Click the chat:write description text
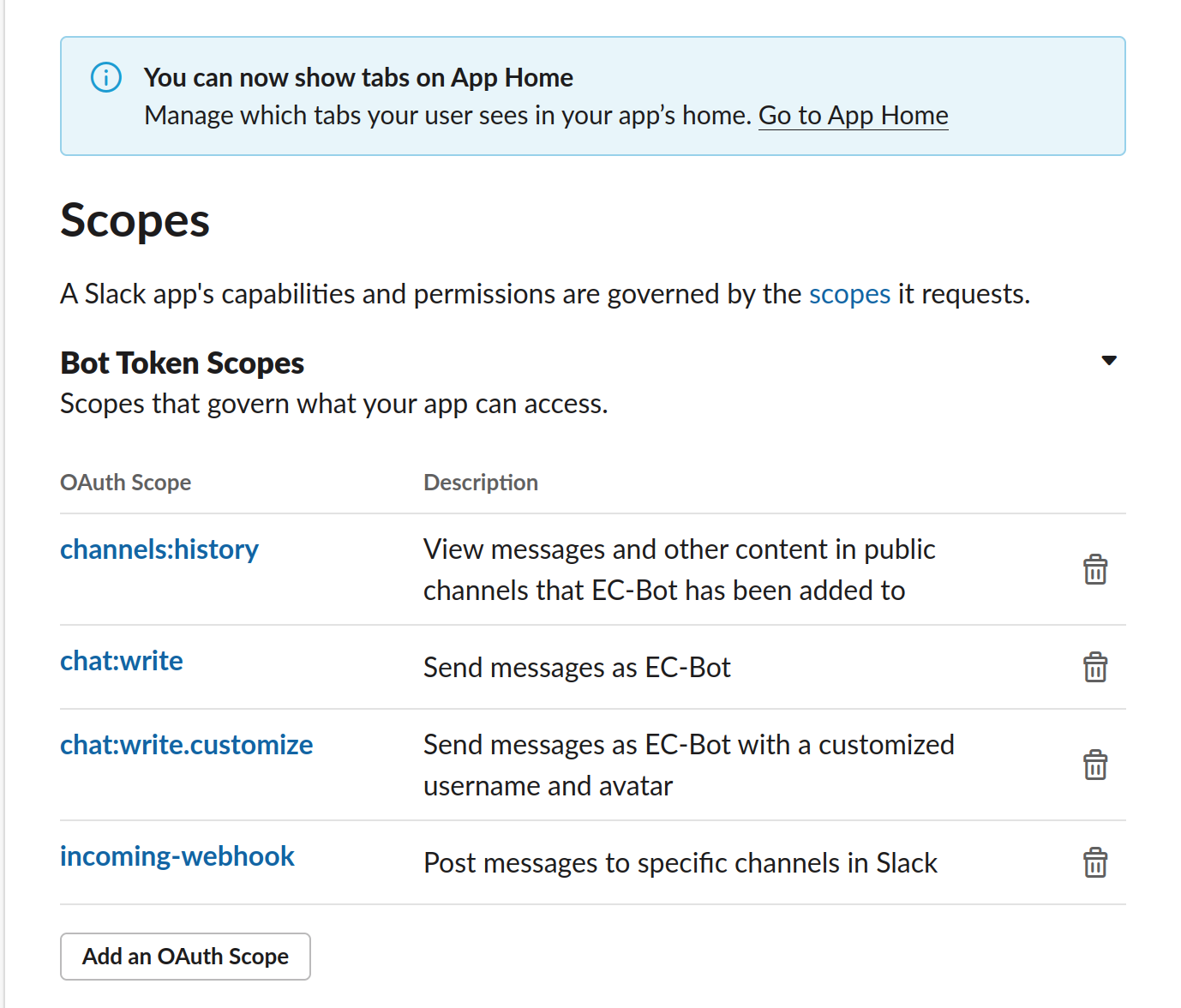 (577, 668)
